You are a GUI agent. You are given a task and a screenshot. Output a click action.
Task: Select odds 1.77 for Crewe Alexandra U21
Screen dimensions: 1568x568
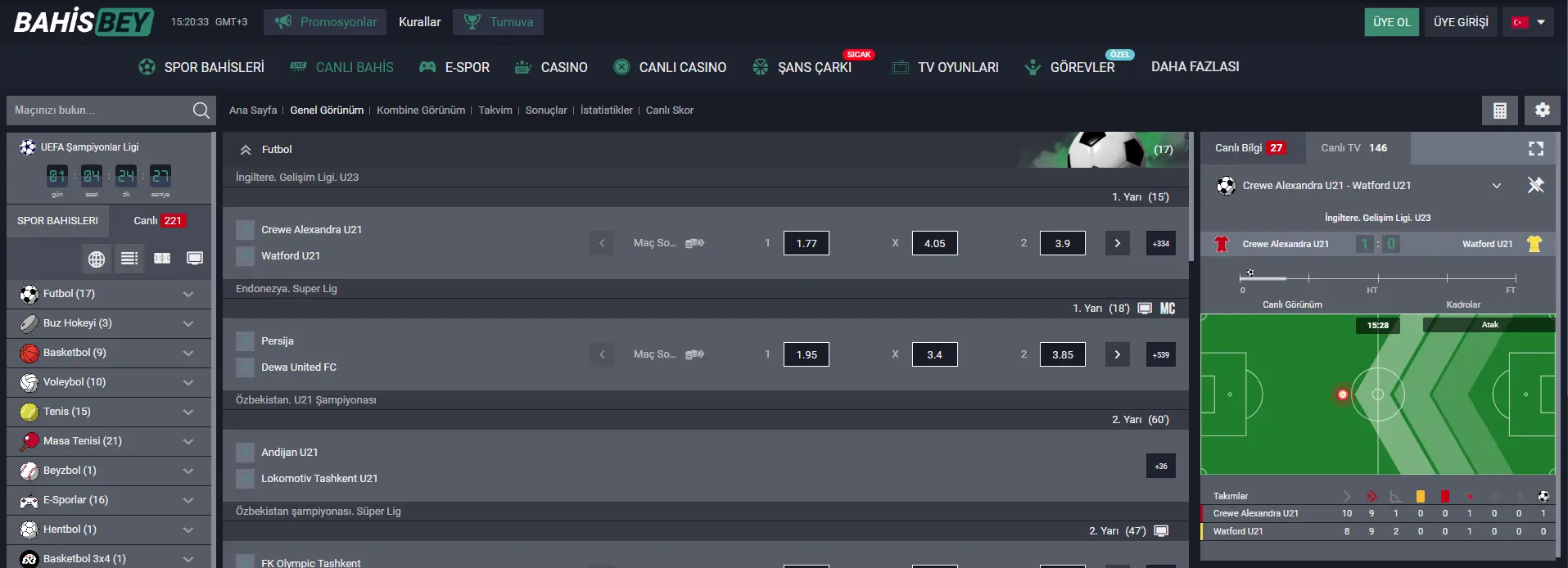[x=807, y=243]
